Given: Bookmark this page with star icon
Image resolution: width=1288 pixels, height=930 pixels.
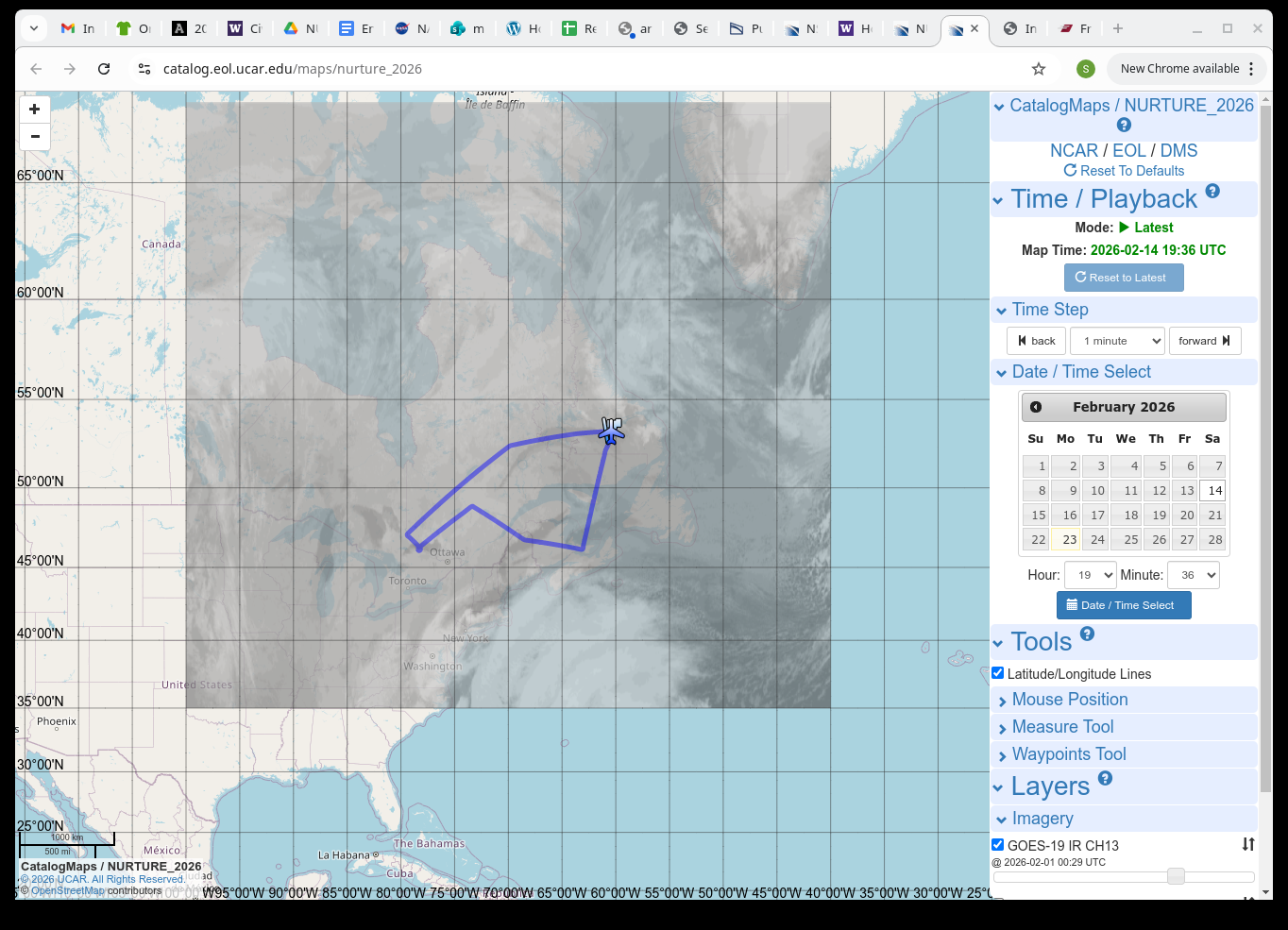Looking at the screenshot, I should [x=1039, y=69].
